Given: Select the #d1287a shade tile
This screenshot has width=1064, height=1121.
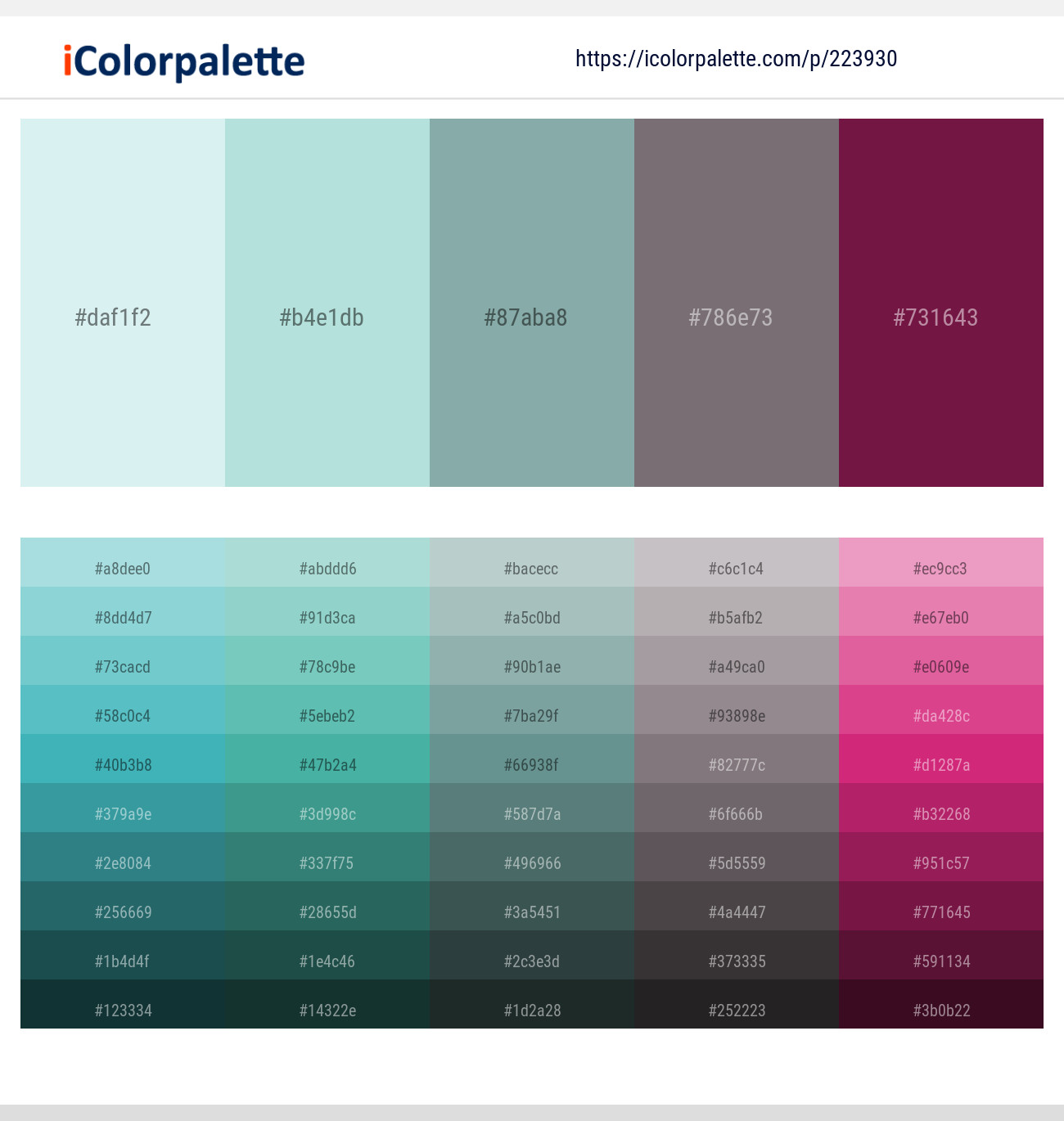Looking at the screenshot, I should coord(941,765).
